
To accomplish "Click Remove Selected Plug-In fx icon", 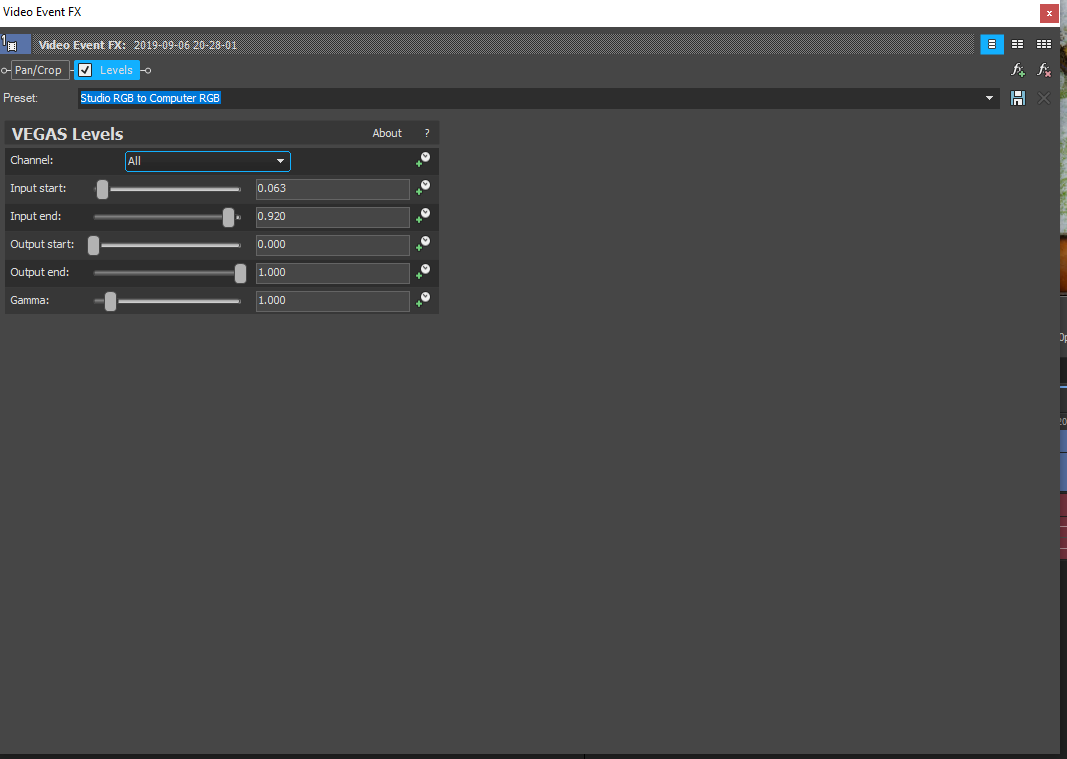I will (1043, 70).
